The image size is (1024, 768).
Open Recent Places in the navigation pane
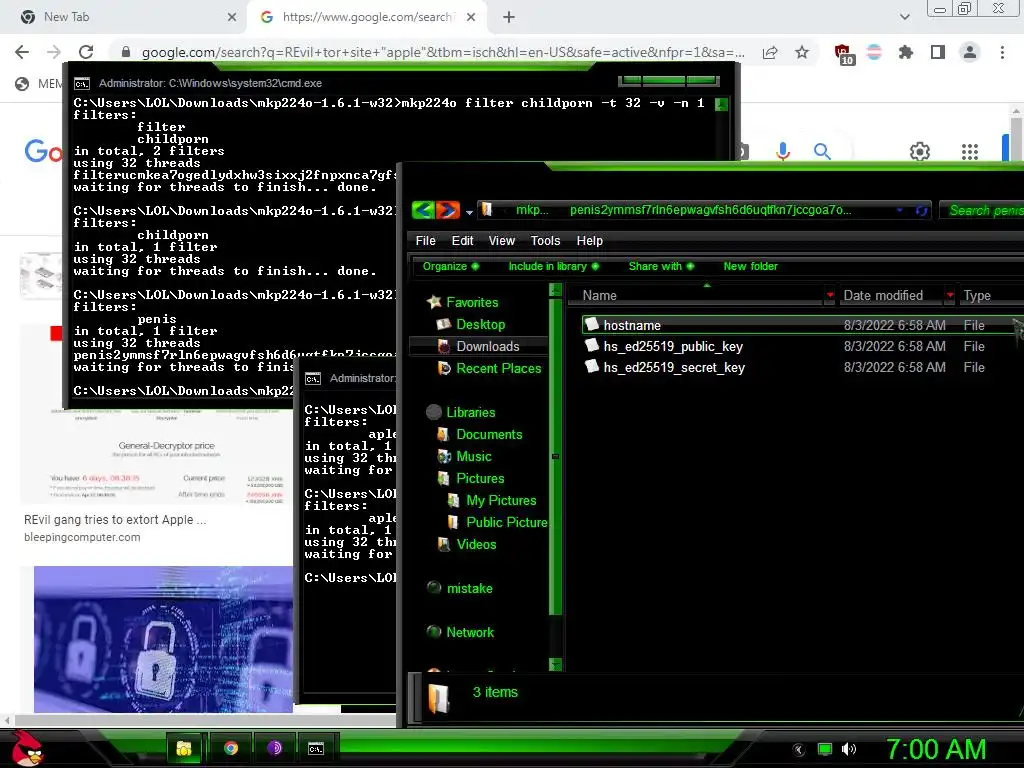point(498,368)
